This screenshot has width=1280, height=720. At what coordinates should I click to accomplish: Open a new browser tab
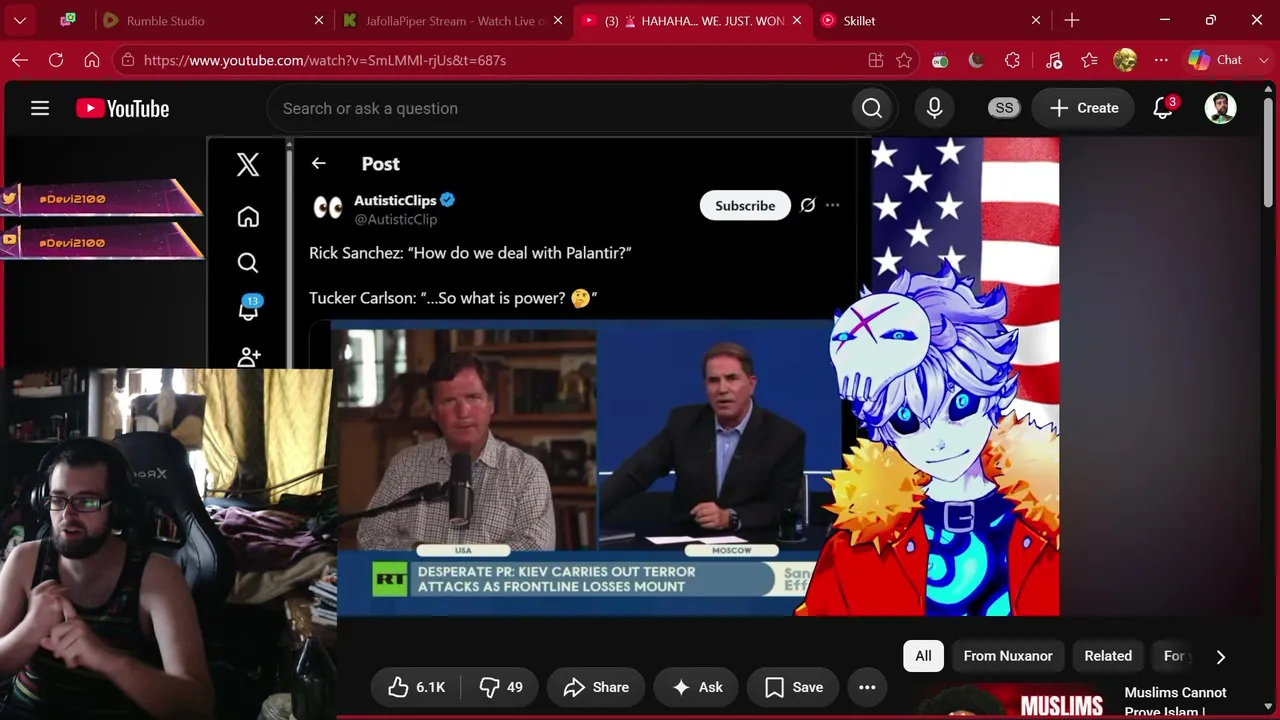click(x=1072, y=20)
